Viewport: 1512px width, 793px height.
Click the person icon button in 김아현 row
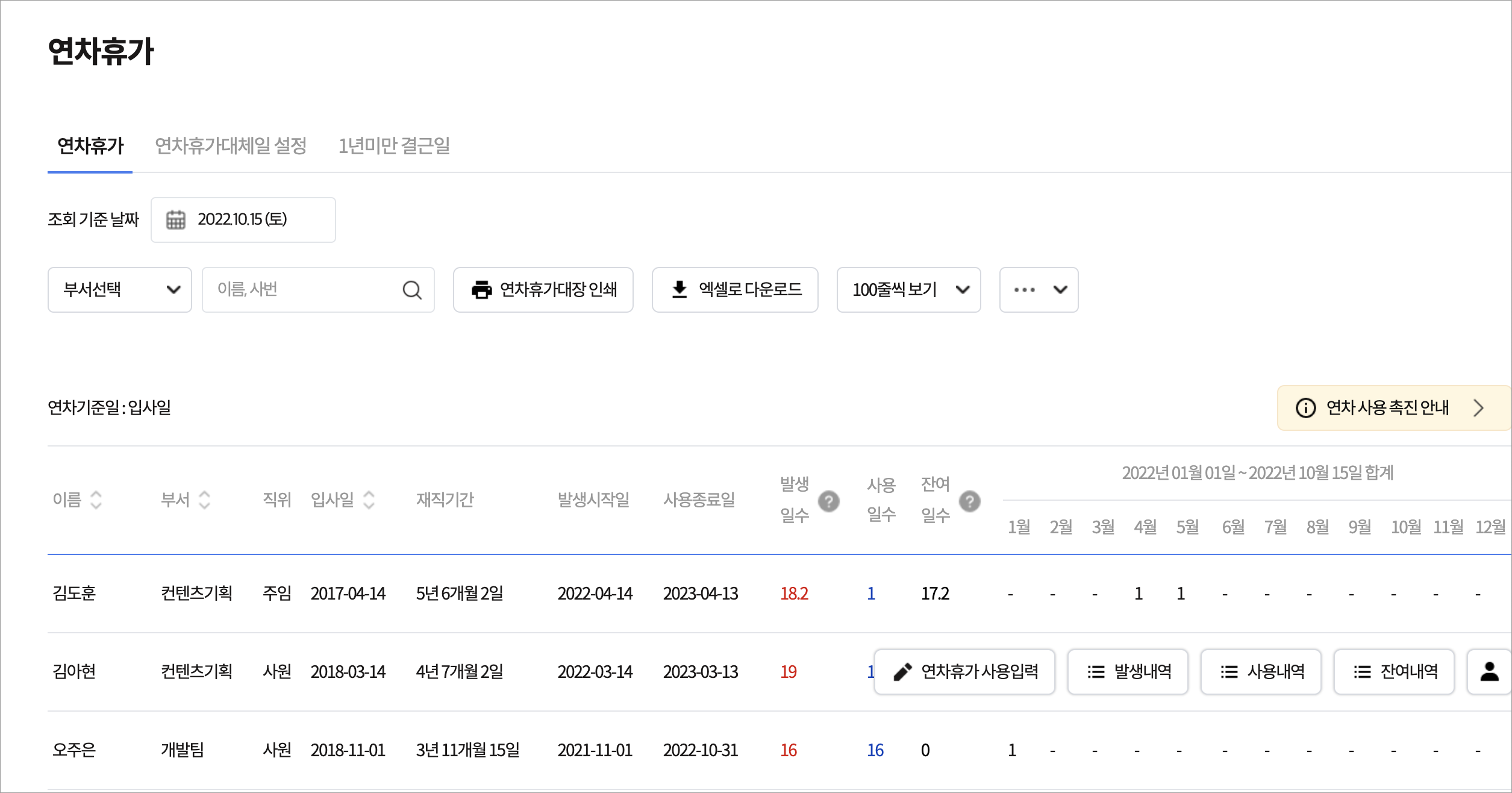1489,671
